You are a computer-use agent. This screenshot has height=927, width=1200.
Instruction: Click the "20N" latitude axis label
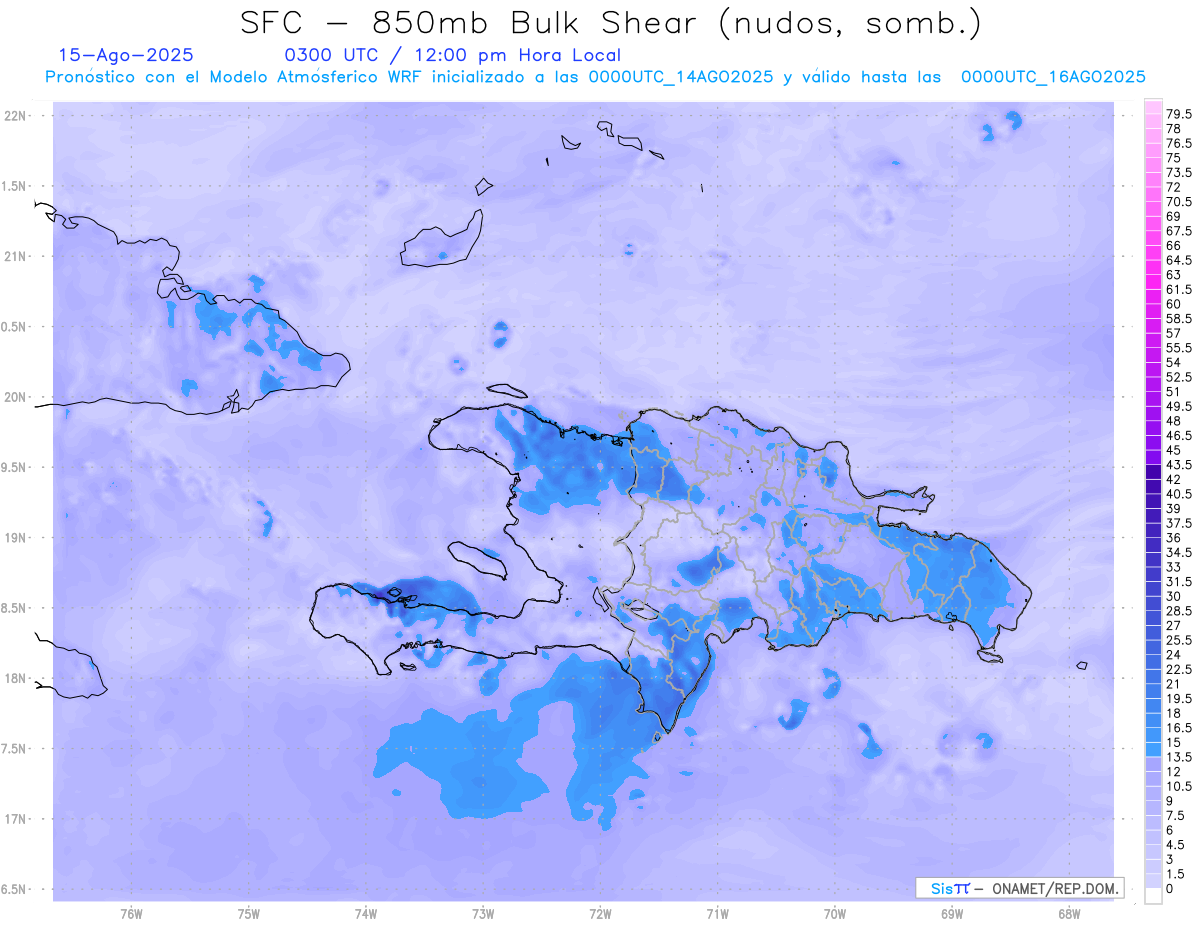[16, 397]
